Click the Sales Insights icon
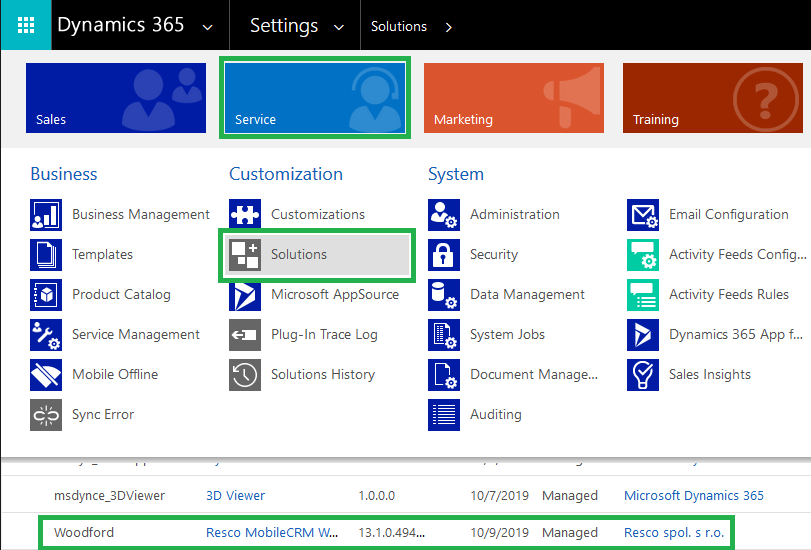Image resolution: width=811 pixels, height=550 pixels. (643, 375)
